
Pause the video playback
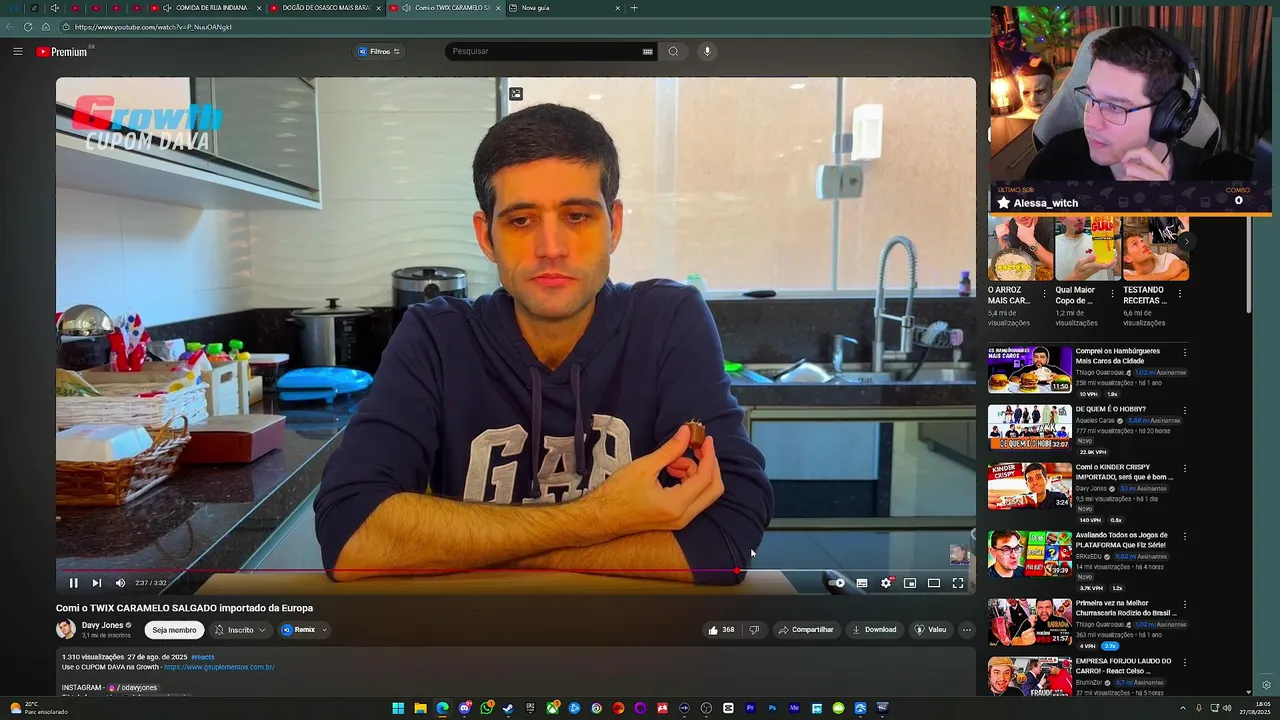pyautogui.click(x=73, y=583)
